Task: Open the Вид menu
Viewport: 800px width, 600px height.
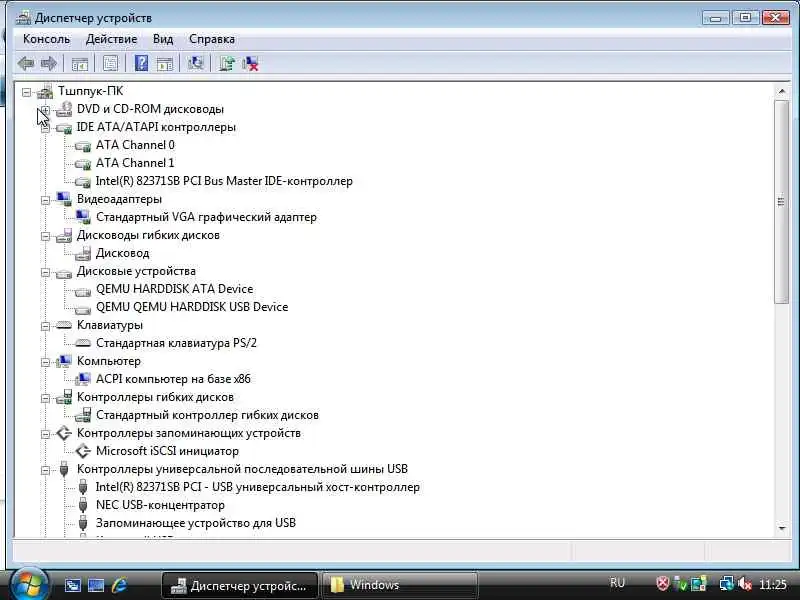Action: 163,39
